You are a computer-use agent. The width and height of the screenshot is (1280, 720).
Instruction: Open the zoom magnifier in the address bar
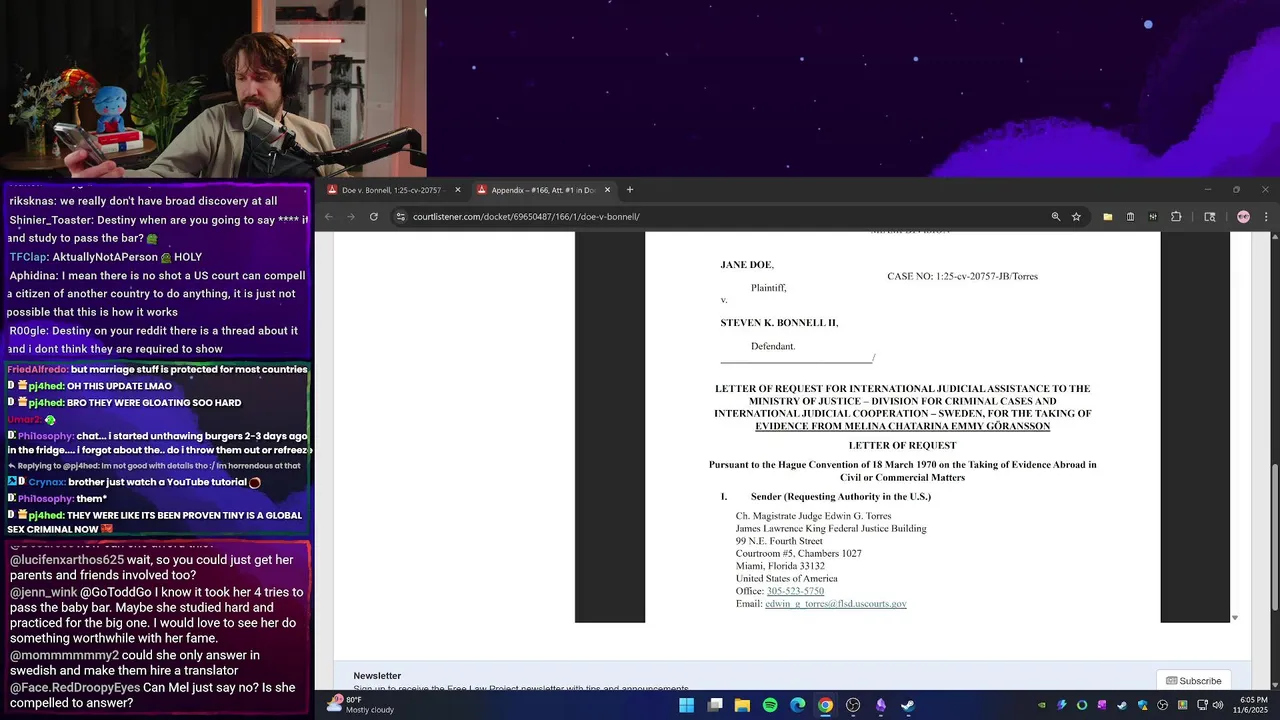point(1056,217)
